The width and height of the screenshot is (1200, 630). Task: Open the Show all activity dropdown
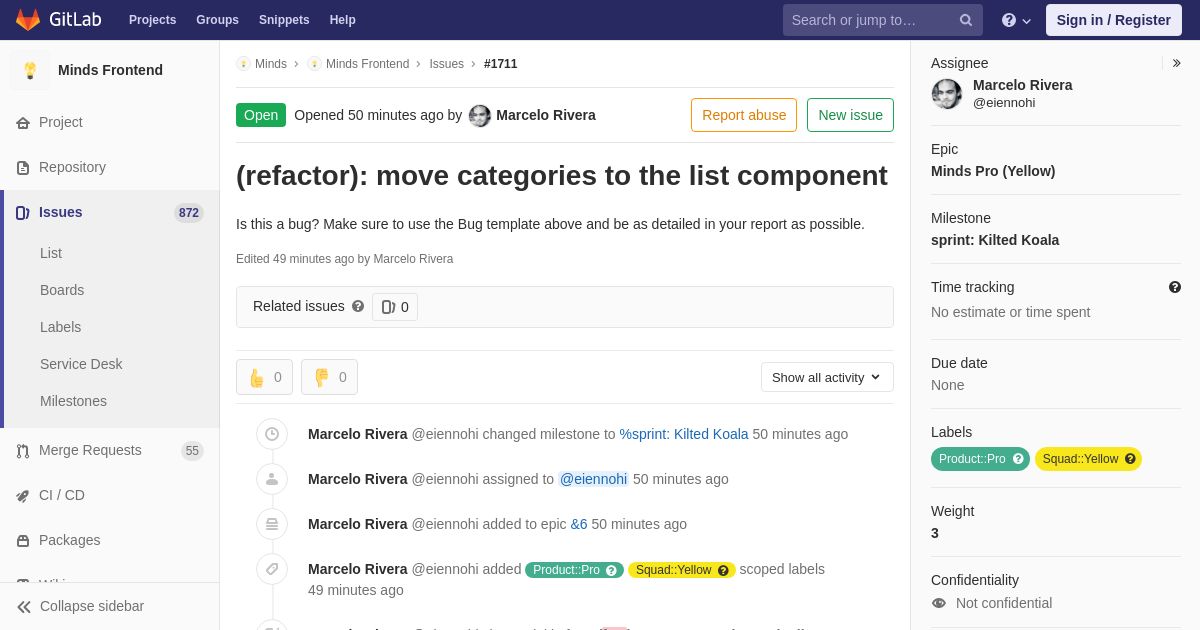coord(827,377)
